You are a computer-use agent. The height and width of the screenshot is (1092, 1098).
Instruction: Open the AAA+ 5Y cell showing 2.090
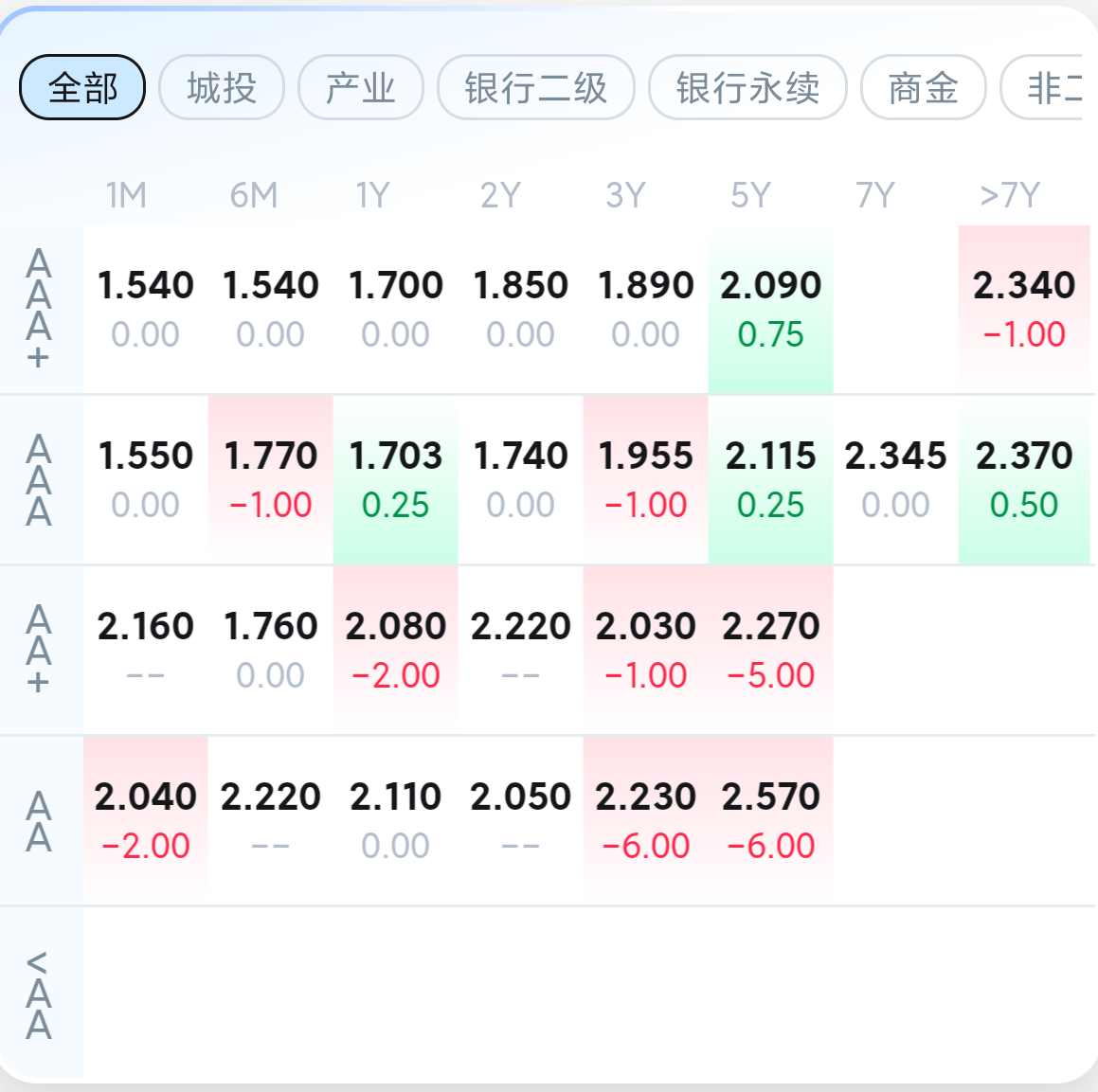point(770,309)
